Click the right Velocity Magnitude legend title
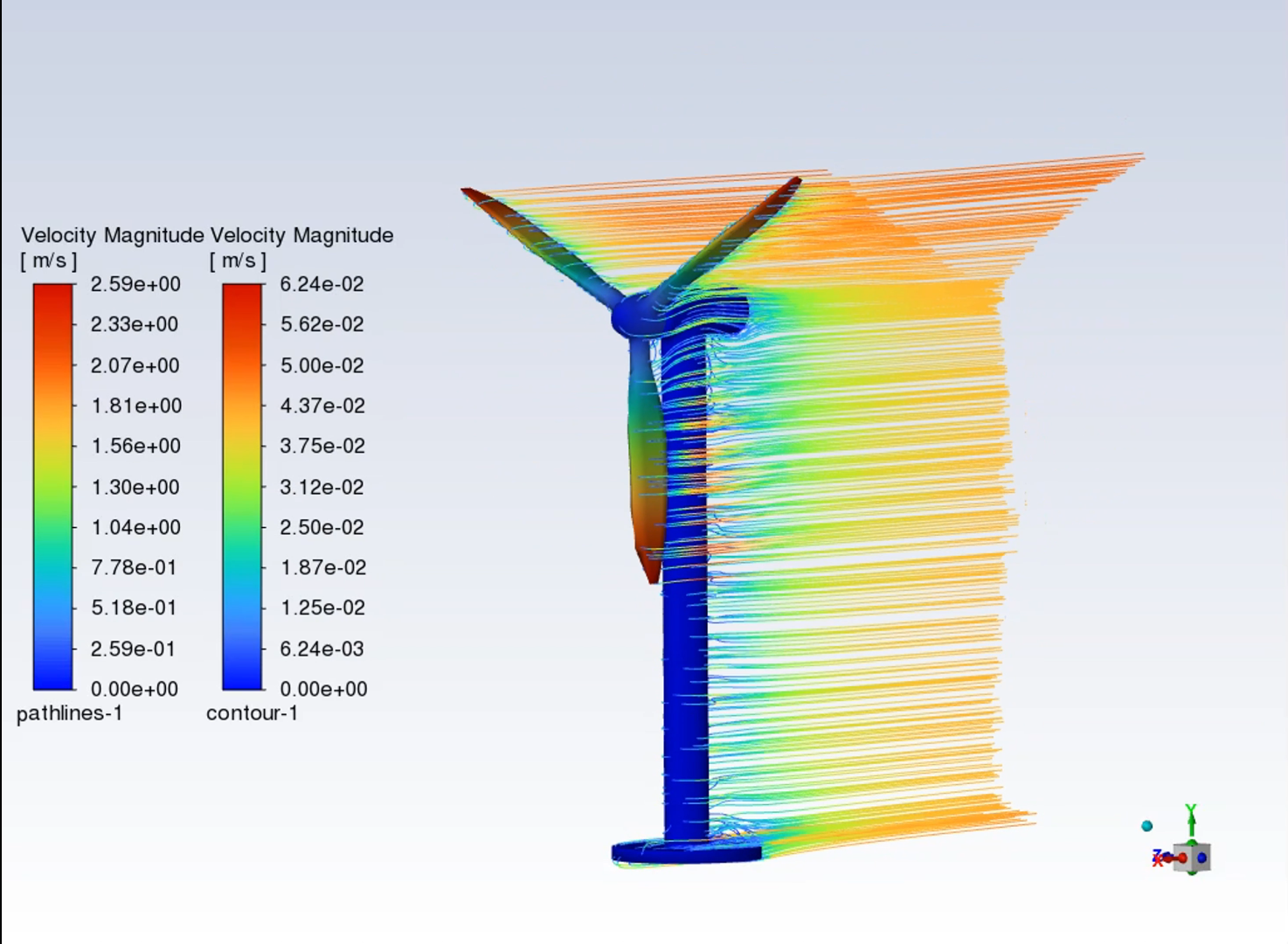 301,235
